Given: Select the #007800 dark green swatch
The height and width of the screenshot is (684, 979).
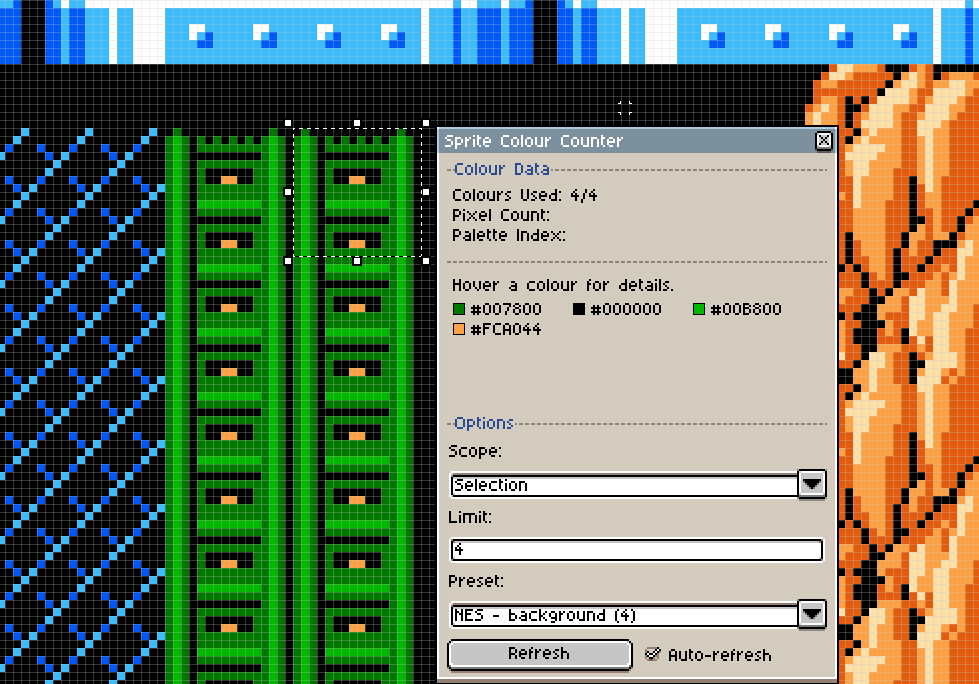Looking at the screenshot, I should [x=459, y=309].
